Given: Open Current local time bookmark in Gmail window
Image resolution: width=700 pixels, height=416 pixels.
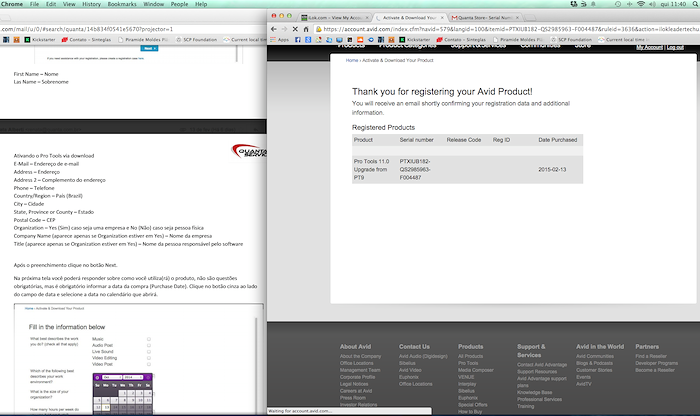Looking at the screenshot, I should tap(245, 40).
